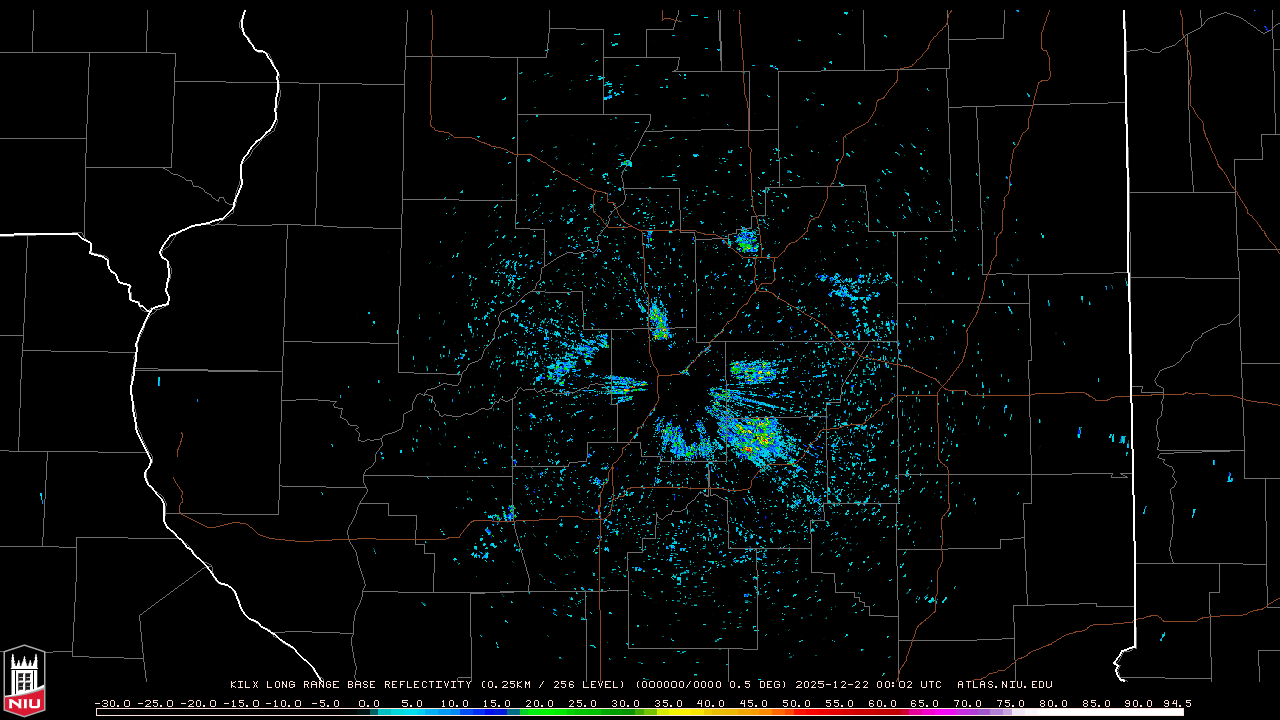Click the 50.0 scale label
1280x720 pixels.
click(797, 704)
